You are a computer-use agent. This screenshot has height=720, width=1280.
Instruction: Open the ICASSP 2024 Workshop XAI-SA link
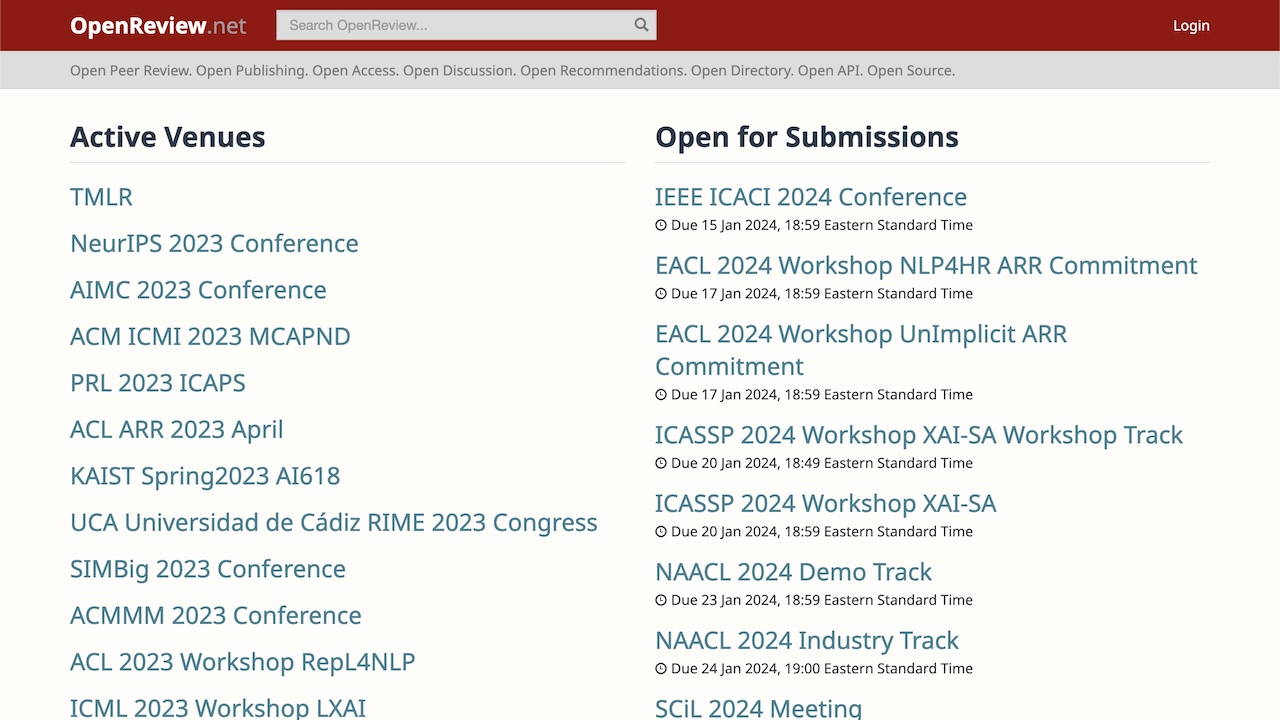(x=826, y=503)
